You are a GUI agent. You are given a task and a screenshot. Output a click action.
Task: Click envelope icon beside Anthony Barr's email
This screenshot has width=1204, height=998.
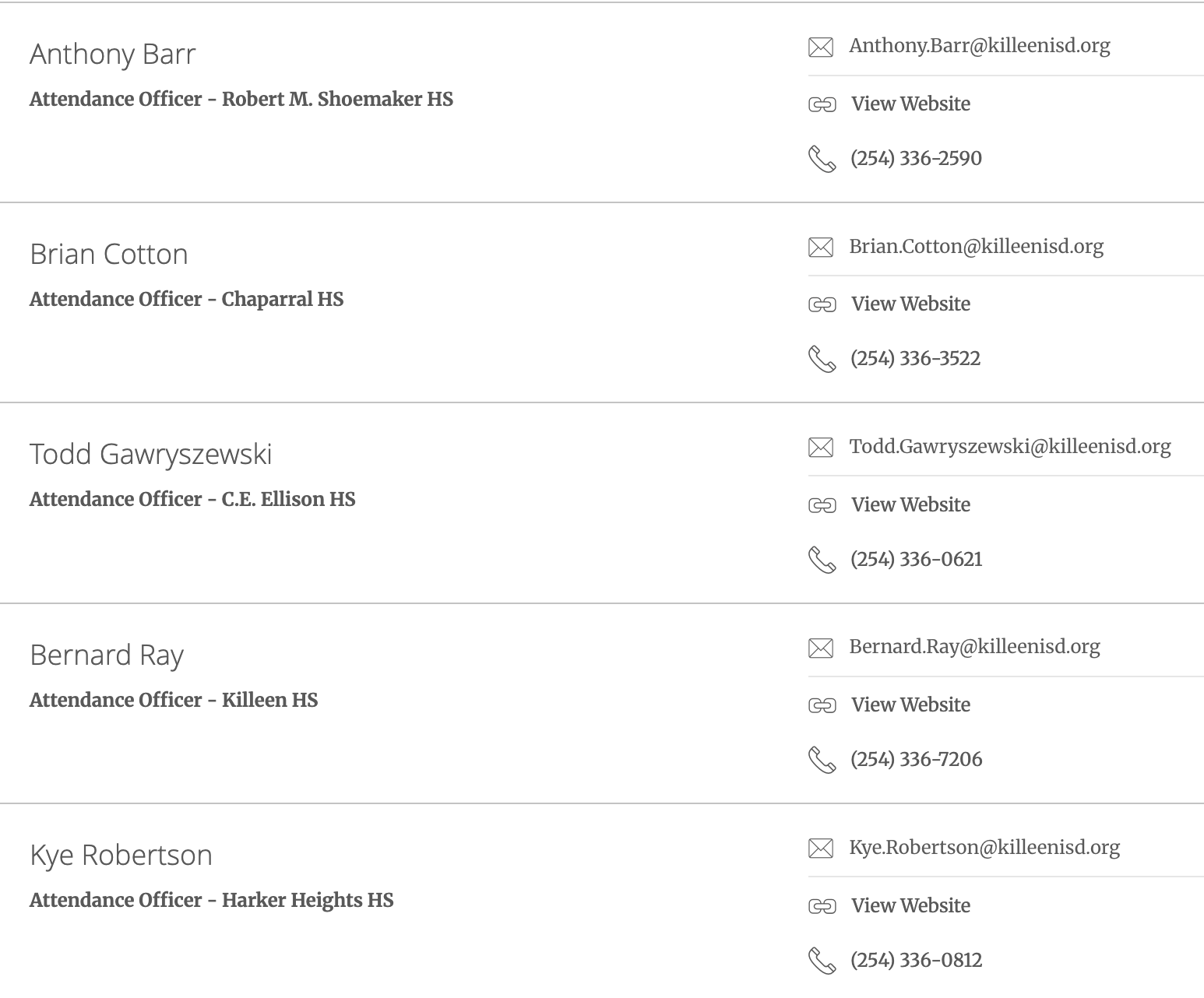coord(821,47)
